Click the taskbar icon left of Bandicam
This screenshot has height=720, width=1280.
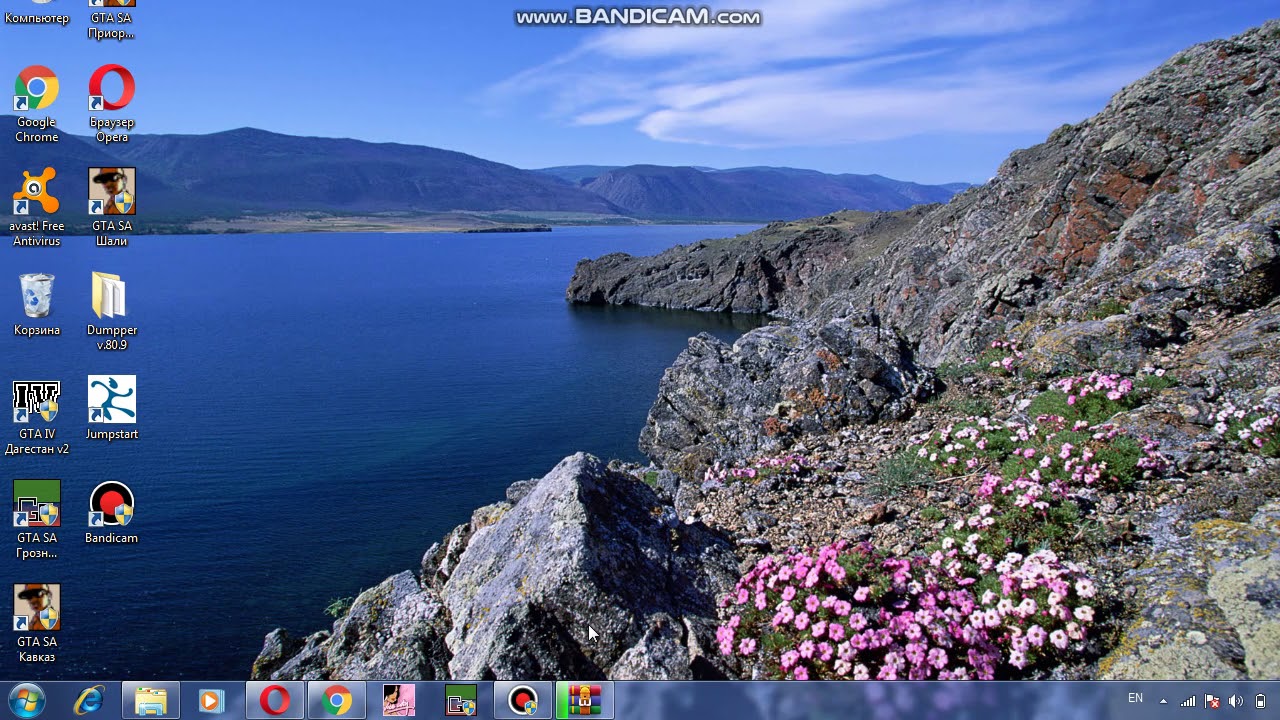(461, 701)
